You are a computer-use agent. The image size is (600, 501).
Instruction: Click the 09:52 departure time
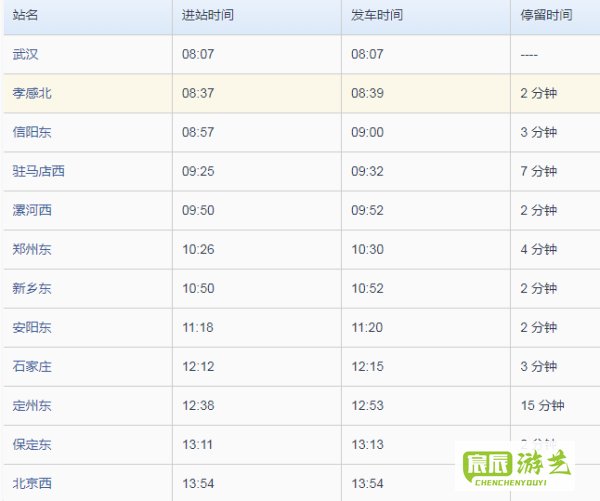(x=367, y=210)
